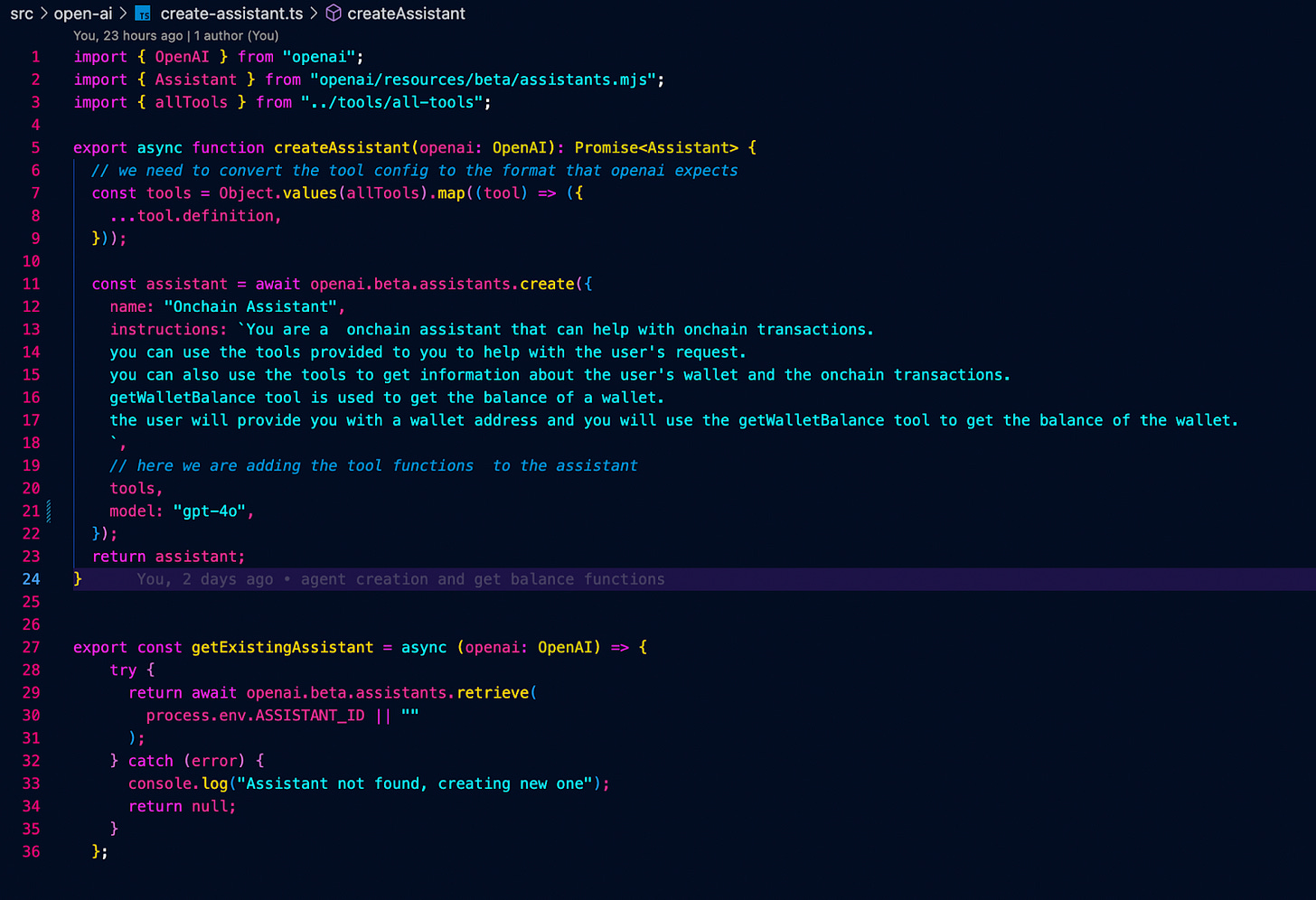The image size is (1316, 900).
Task: Select the 'createAssistant' breadcrumb symbol
Action: click(x=406, y=14)
